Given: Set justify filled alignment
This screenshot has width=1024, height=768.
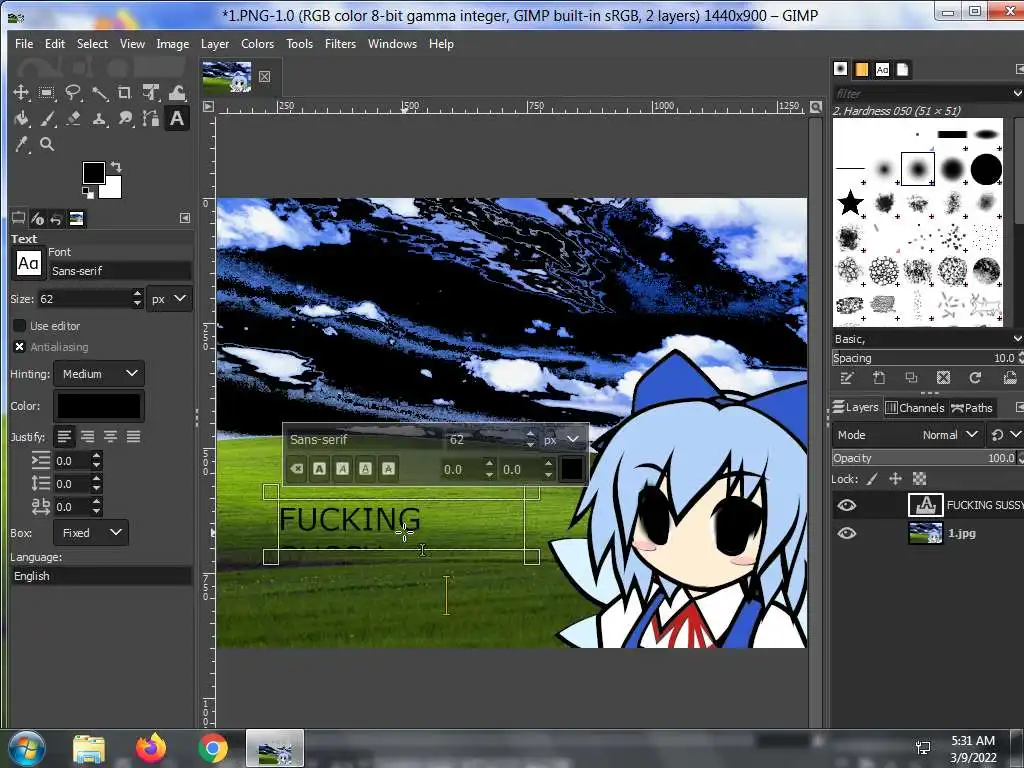Looking at the screenshot, I should tap(133, 437).
